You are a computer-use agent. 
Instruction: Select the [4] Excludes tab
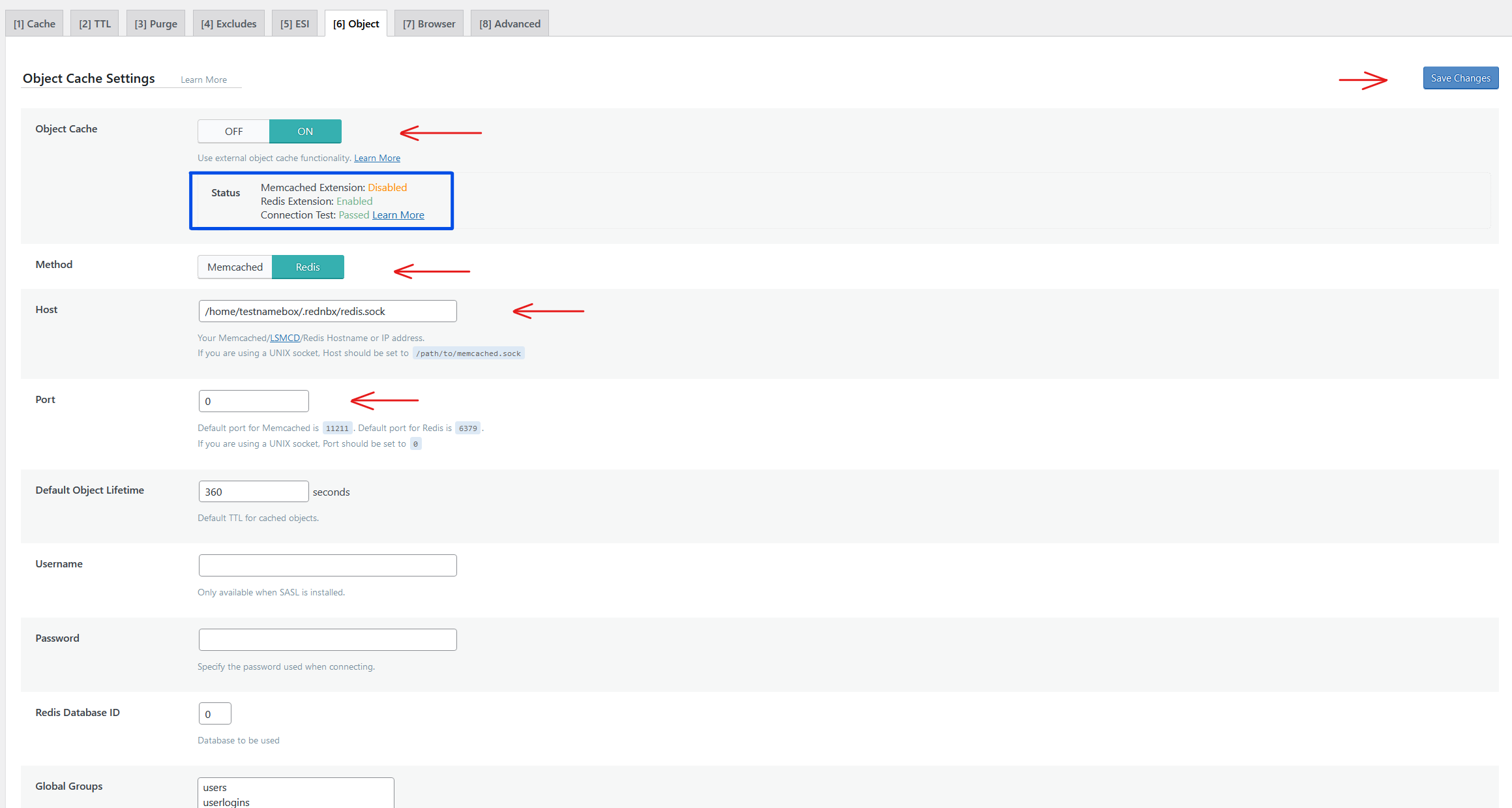(229, 23)
